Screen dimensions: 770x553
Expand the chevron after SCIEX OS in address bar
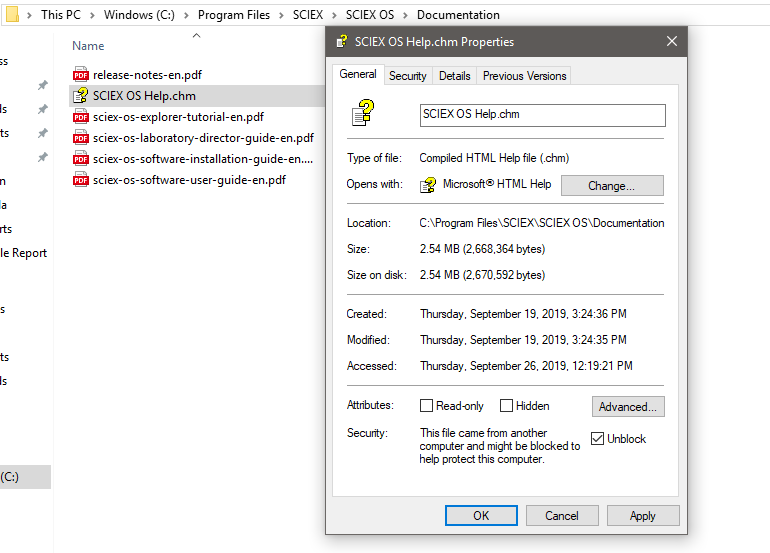(x=406, y=15)
